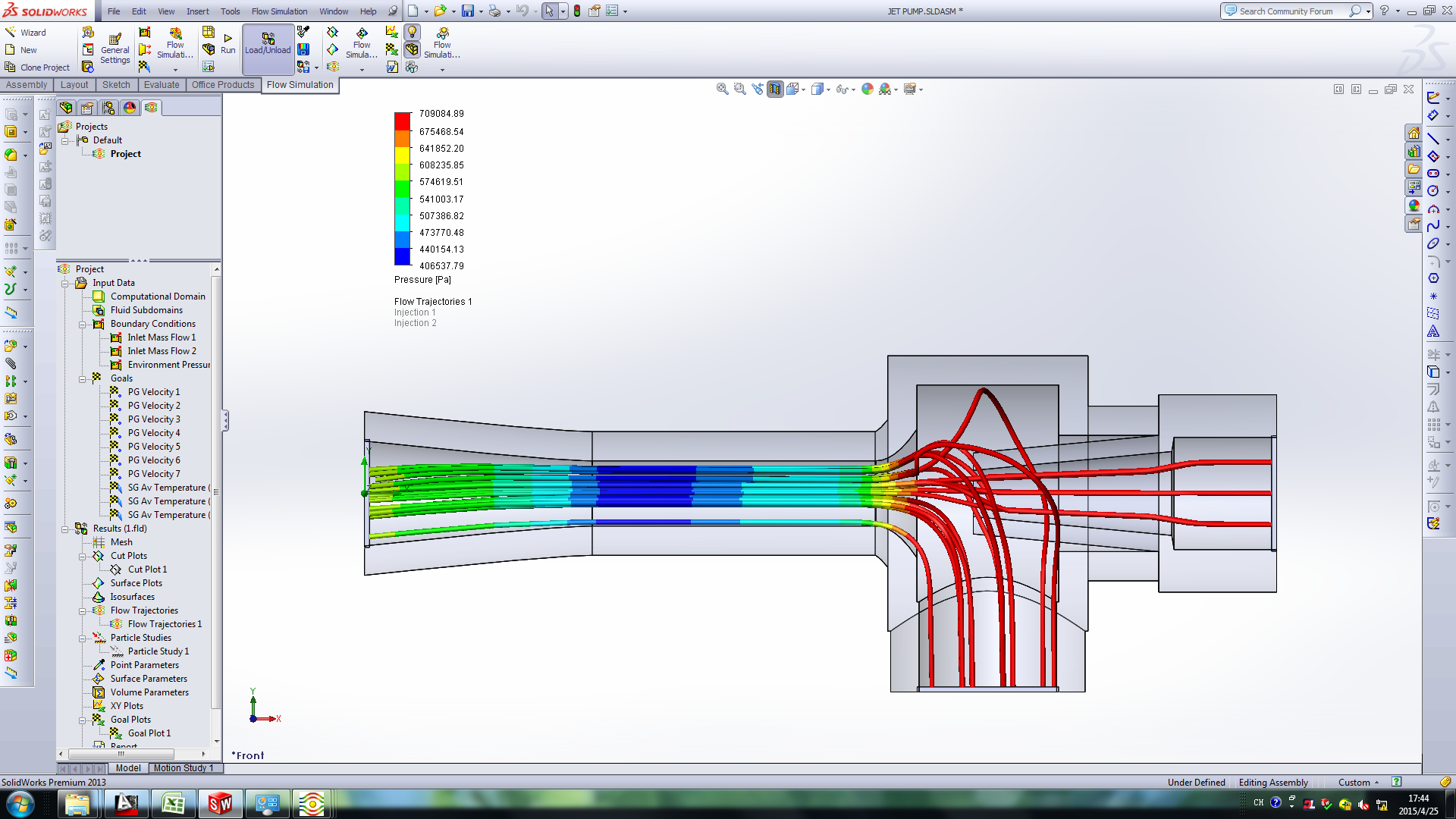This screenshot has width=1456, height=819.
Task: Open the Flow Simulation menu
Action: click(279, 11)
